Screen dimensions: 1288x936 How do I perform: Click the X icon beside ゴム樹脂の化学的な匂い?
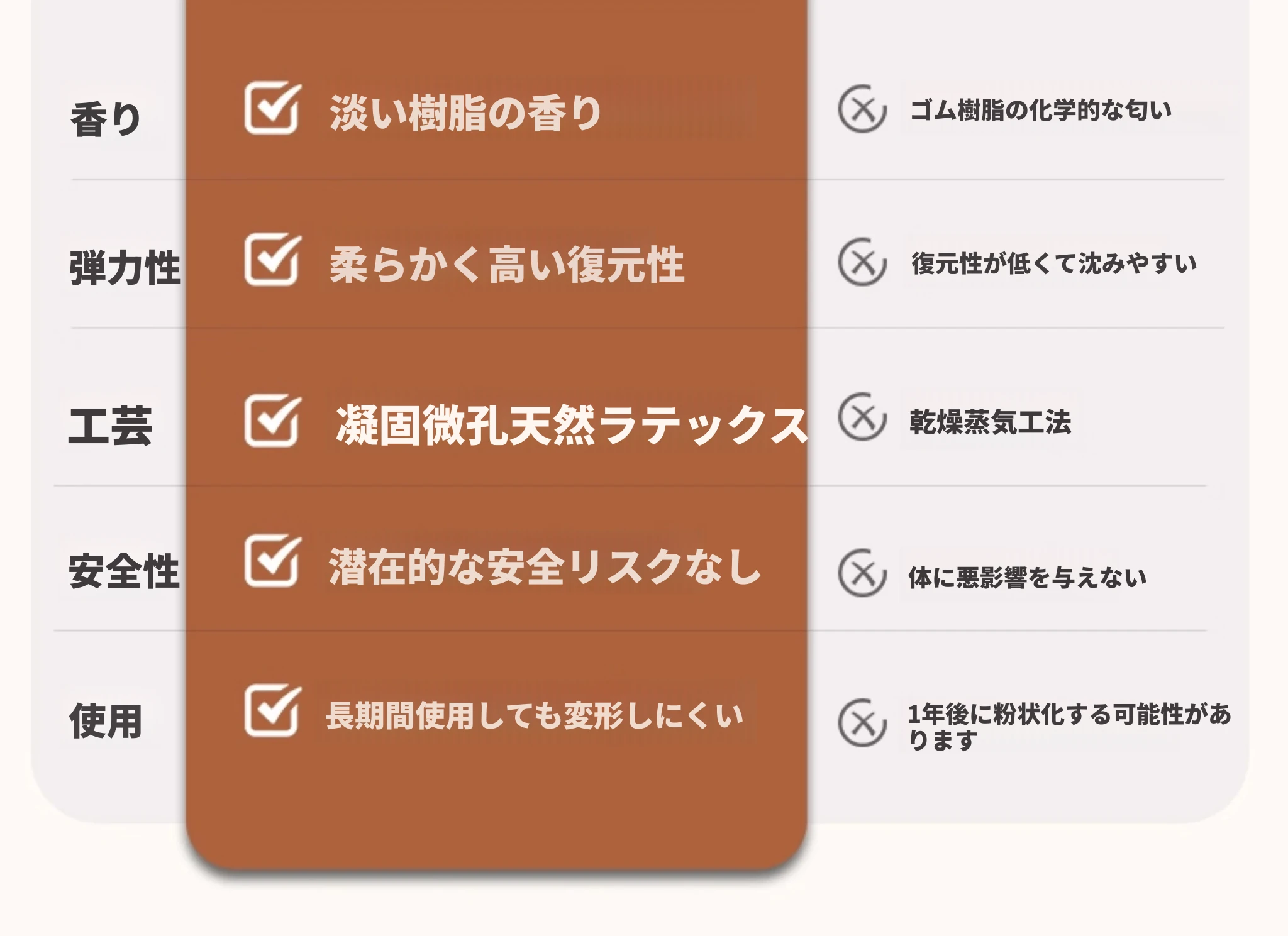tap(862, 109)
